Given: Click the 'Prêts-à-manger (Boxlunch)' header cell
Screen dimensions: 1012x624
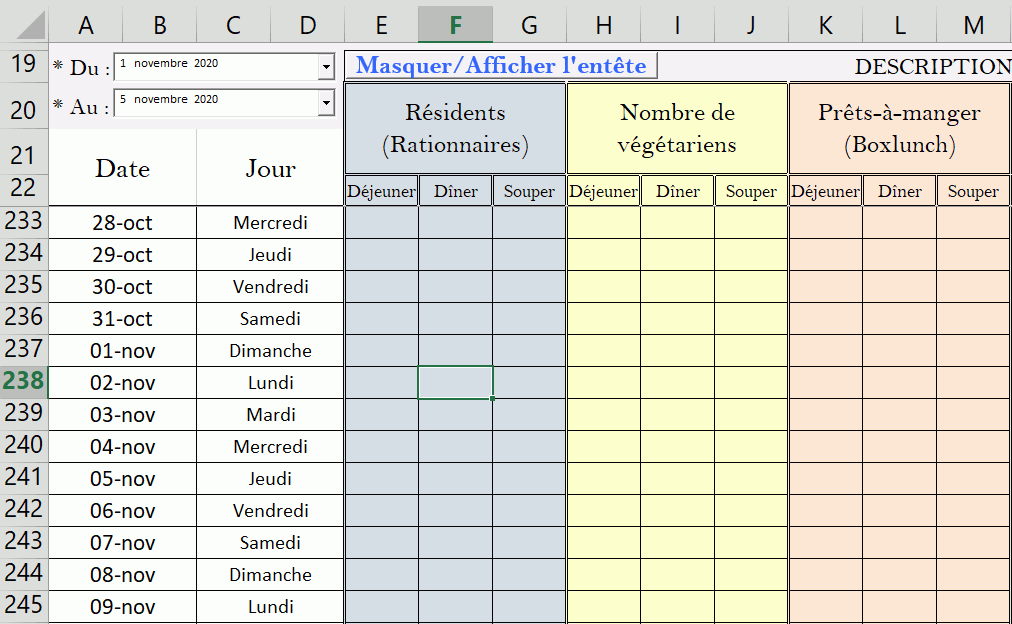Looking at the screenshot, I should pyautogui.click(x=899, y=128).
